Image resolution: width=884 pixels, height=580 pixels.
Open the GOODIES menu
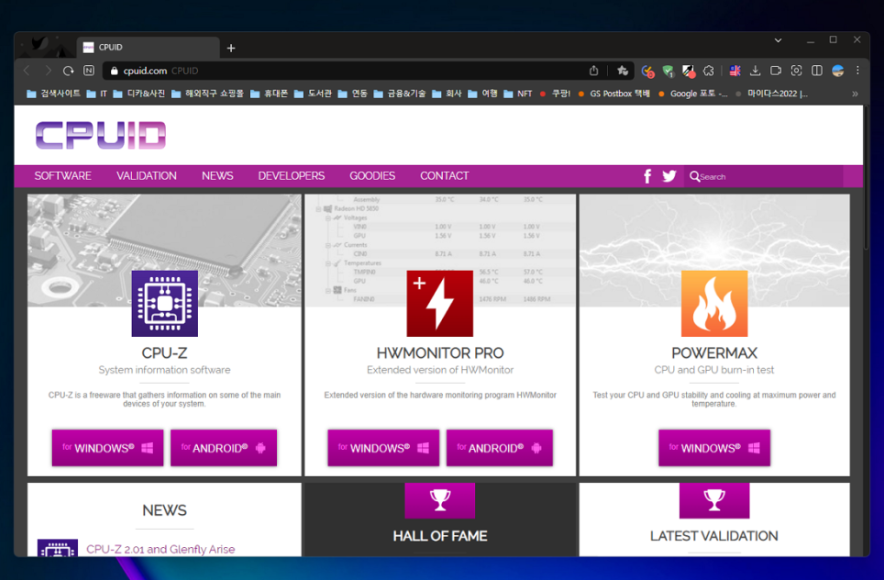click(372, 176)
